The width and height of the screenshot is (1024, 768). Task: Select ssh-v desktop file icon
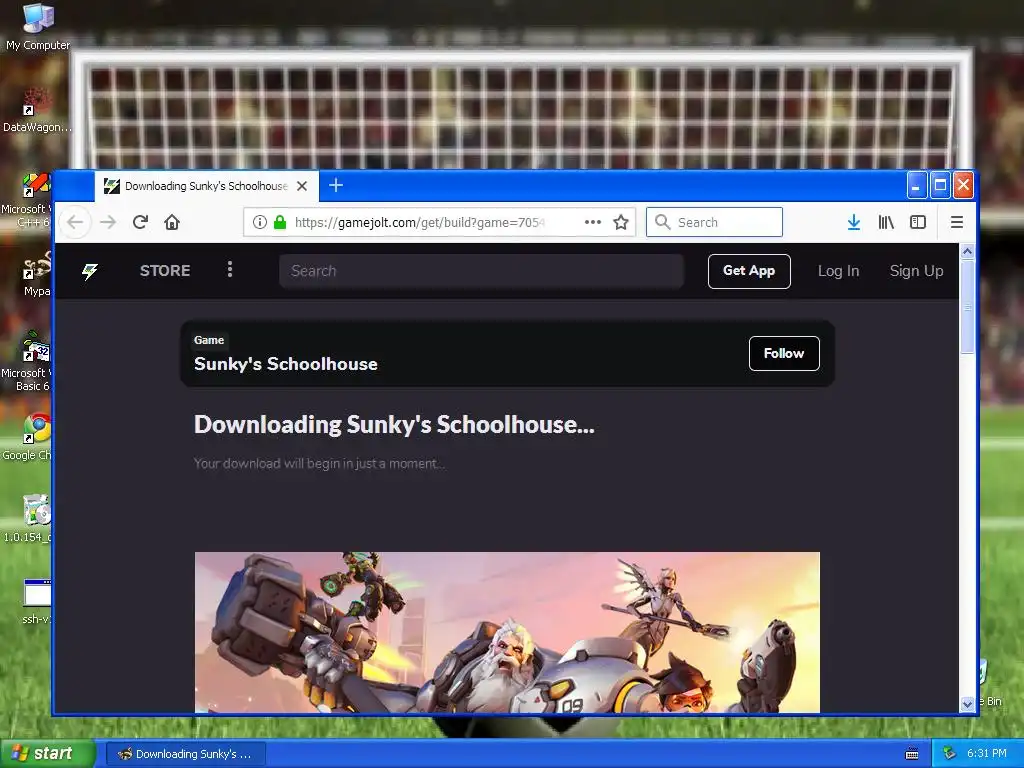click(x=36, y=601)
